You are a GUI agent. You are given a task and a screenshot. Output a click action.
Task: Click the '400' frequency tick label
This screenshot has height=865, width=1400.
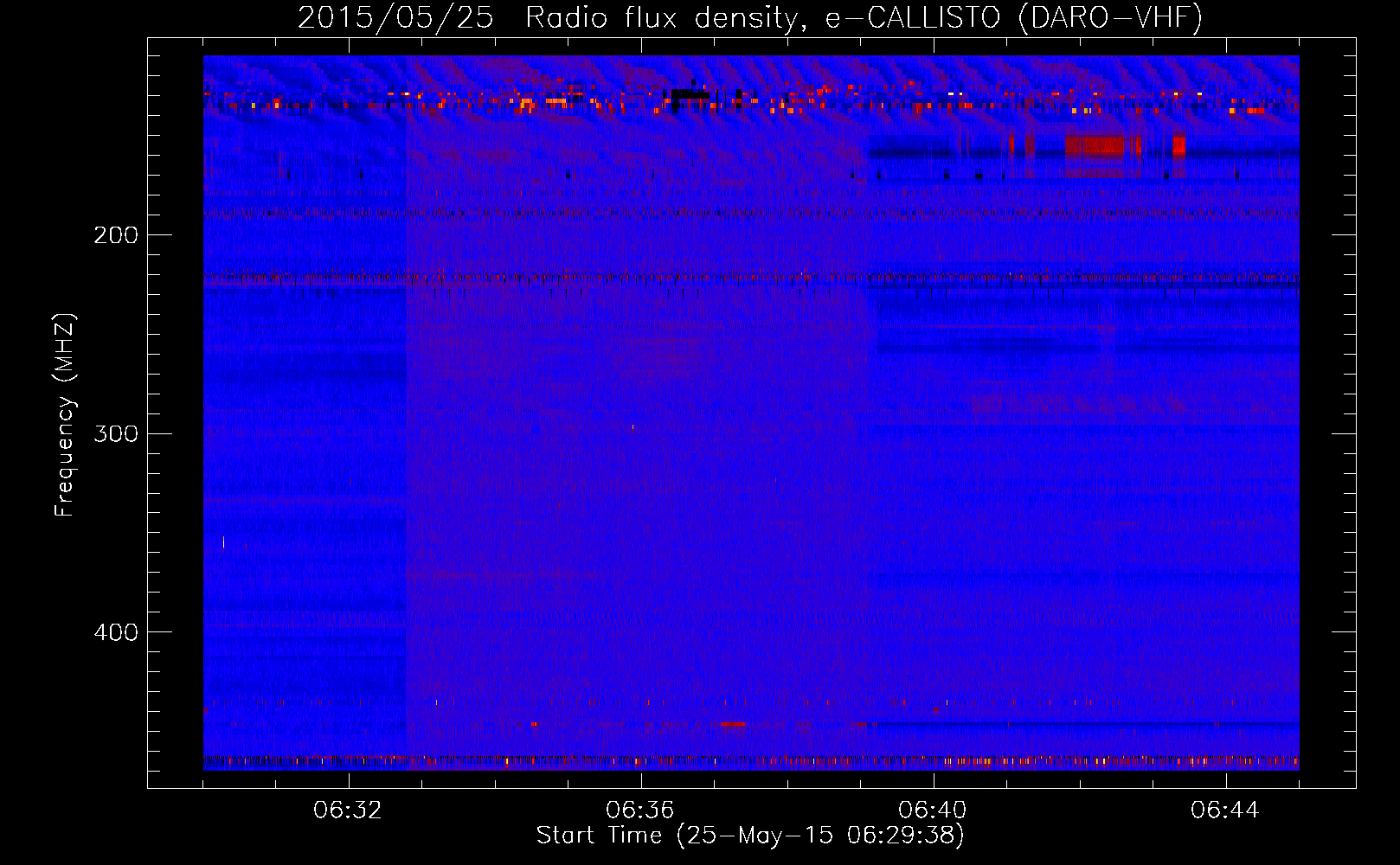pos(116,632)
